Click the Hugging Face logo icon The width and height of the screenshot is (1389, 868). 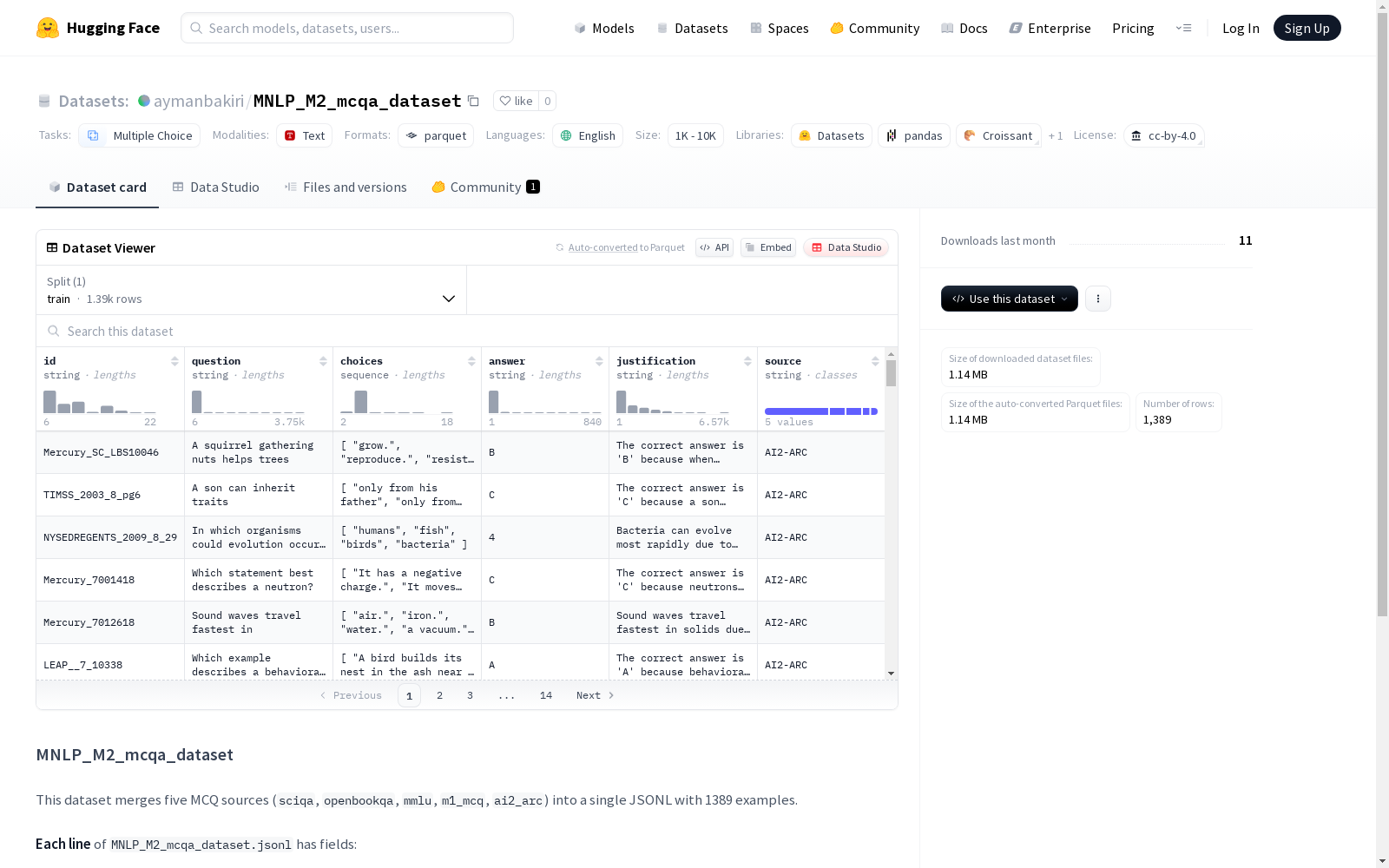pos(48,28)
